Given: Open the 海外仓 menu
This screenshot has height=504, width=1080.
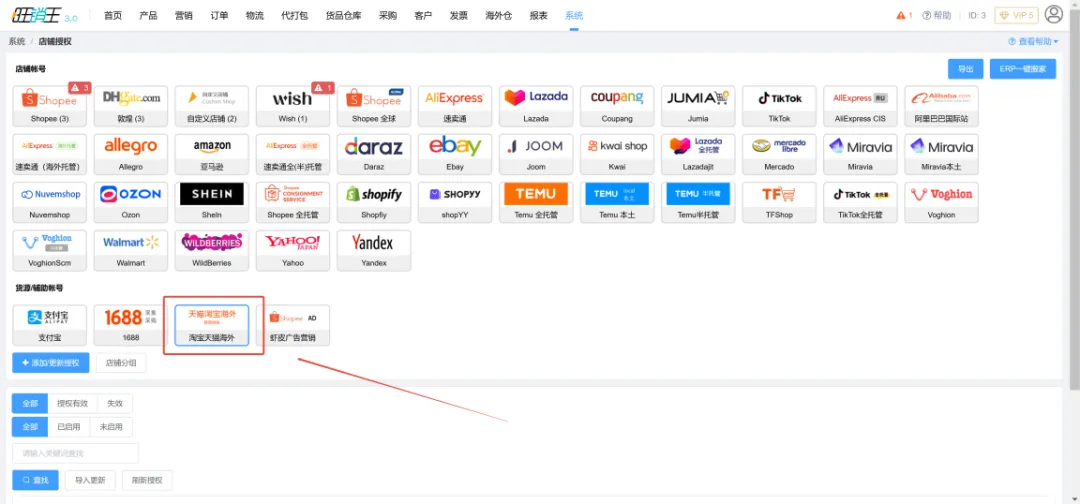Looking at the screenshot, I should [x=499, y=15].
